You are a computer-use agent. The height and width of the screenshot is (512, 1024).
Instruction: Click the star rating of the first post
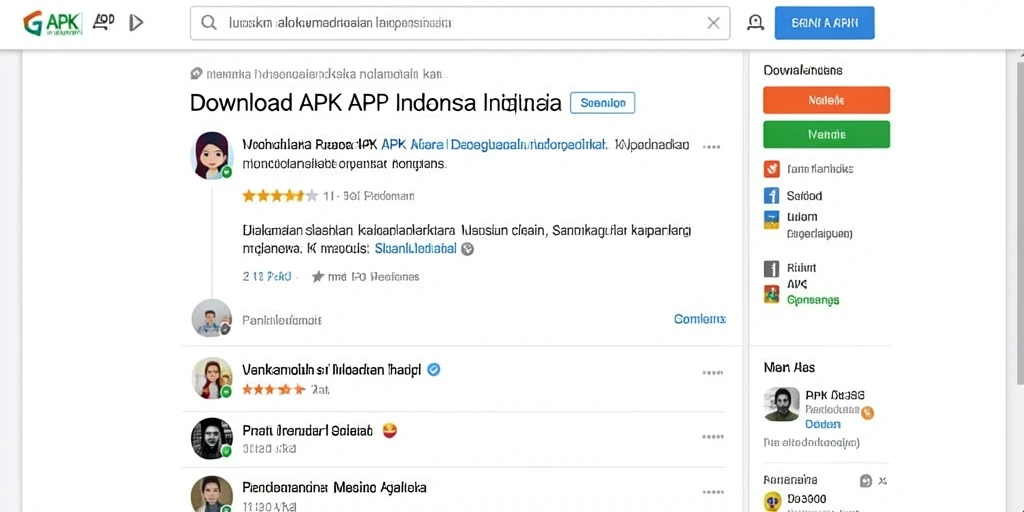click(280, 195)
